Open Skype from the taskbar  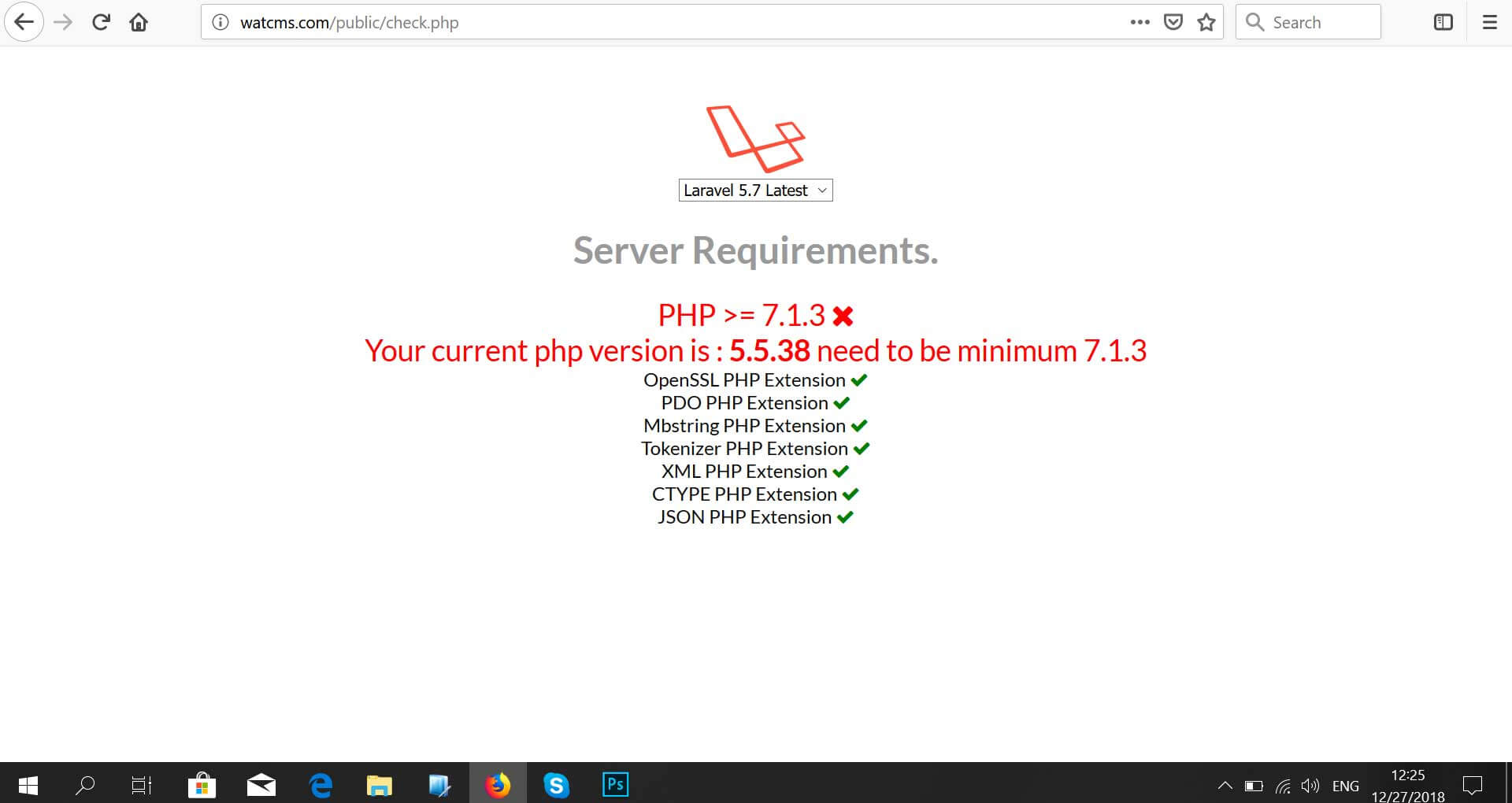click(557, 784)
